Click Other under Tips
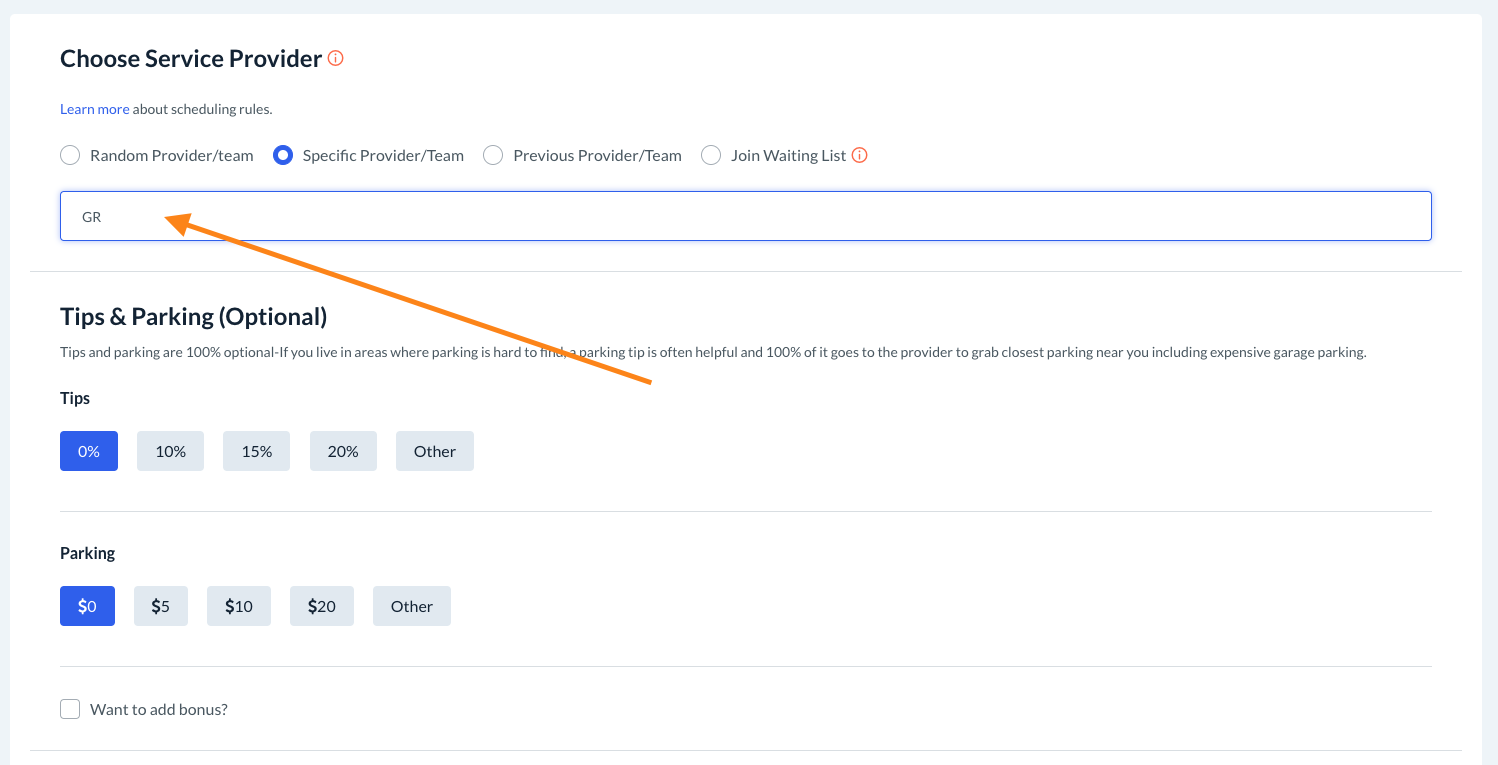1498x765 pixels. click(434, 451)
